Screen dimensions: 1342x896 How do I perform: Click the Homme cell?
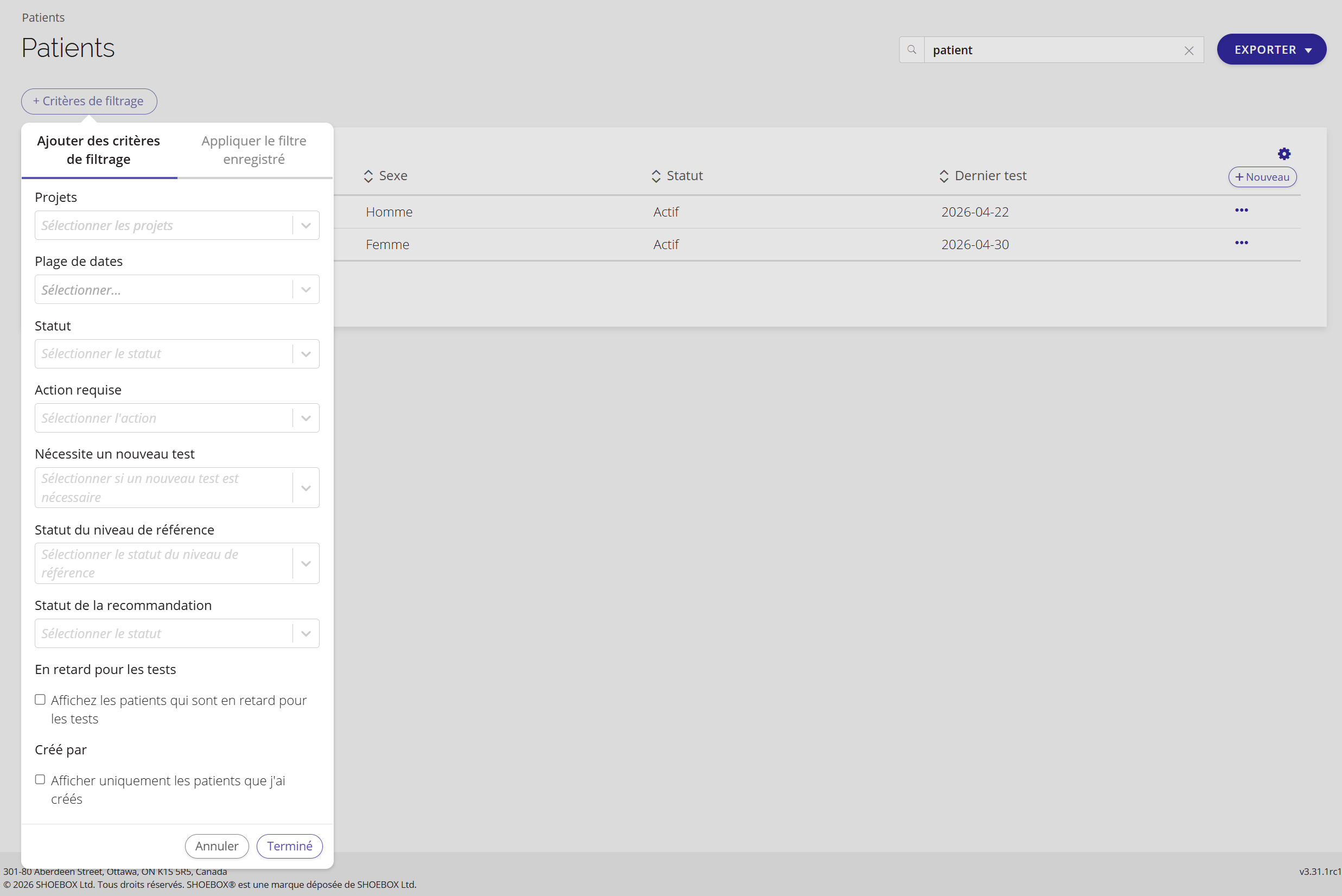pos(389,212)
